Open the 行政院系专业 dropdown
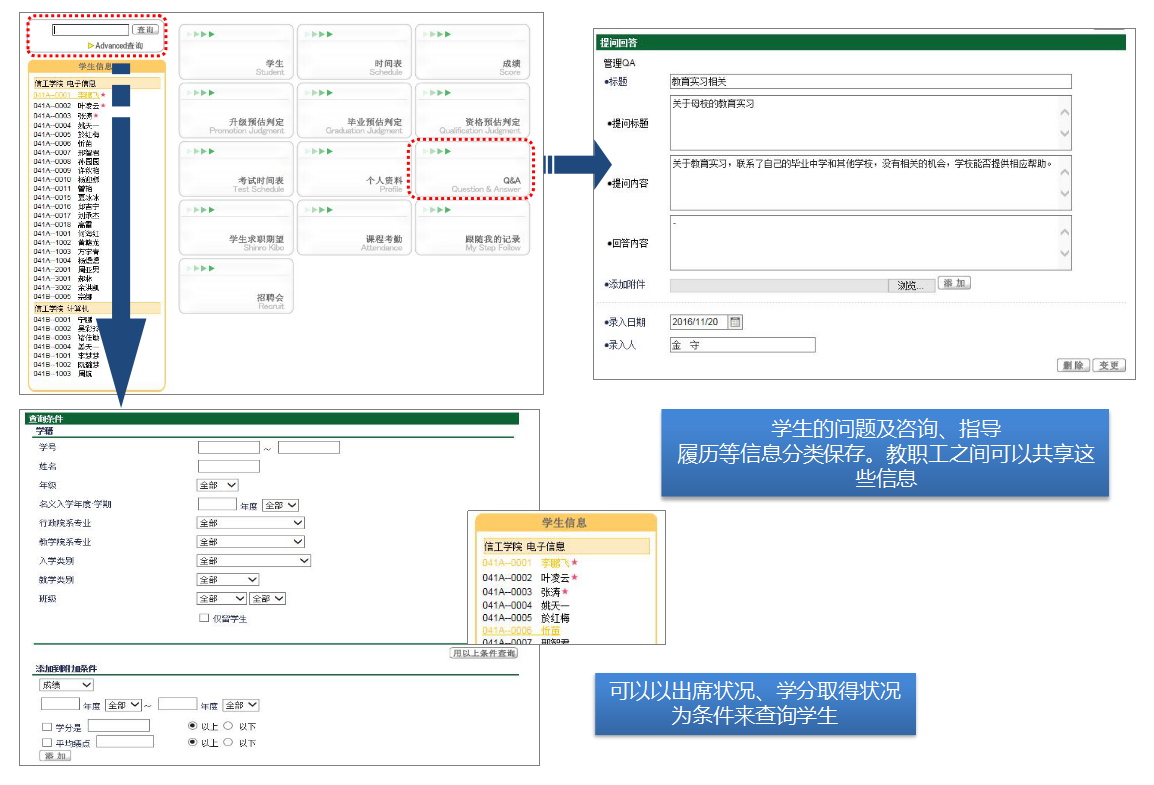Screen dimensions: 1154x785 click(x=251, y=523)
